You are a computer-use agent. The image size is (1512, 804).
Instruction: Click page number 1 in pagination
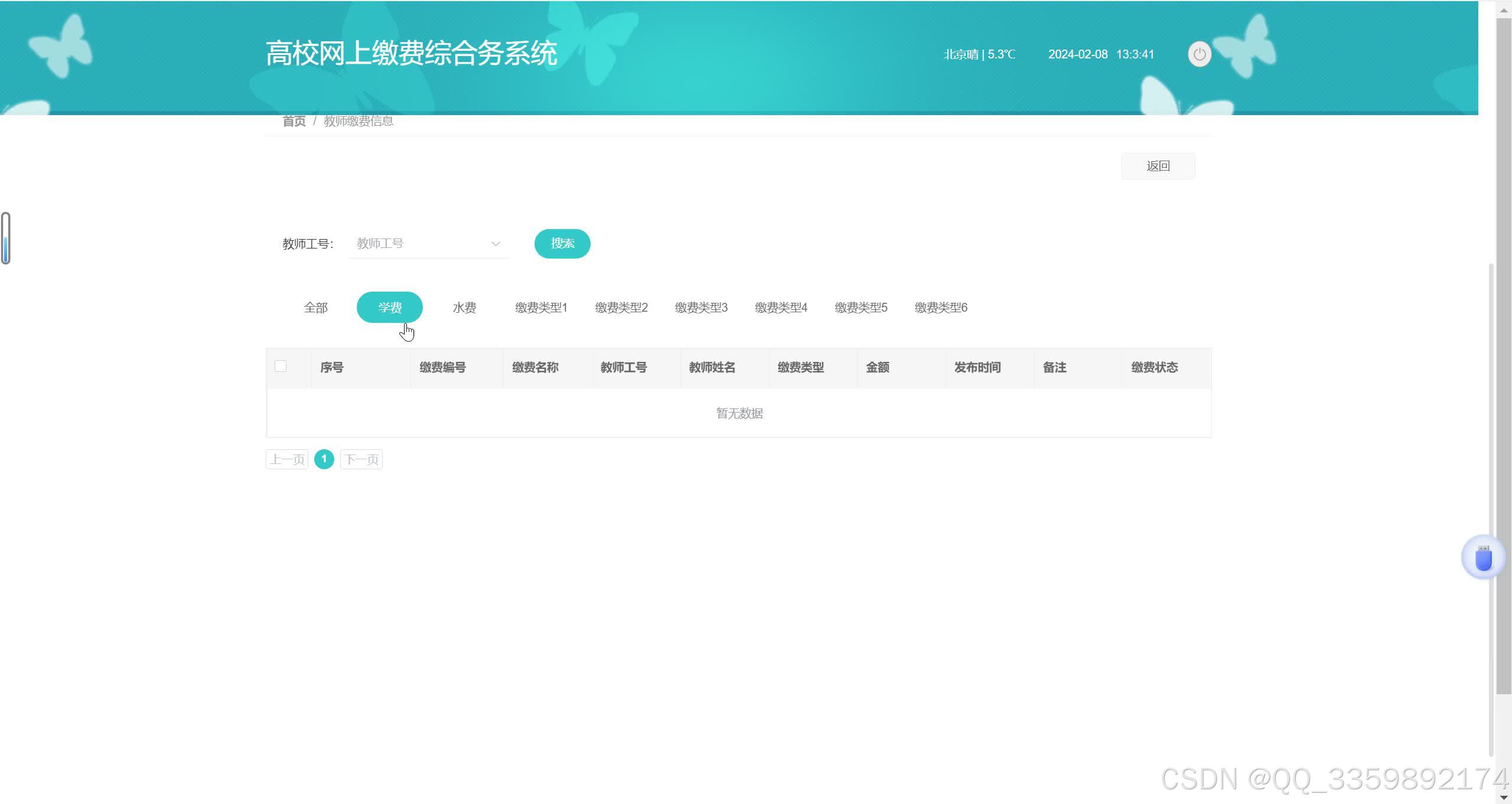(x=324, y=459)
